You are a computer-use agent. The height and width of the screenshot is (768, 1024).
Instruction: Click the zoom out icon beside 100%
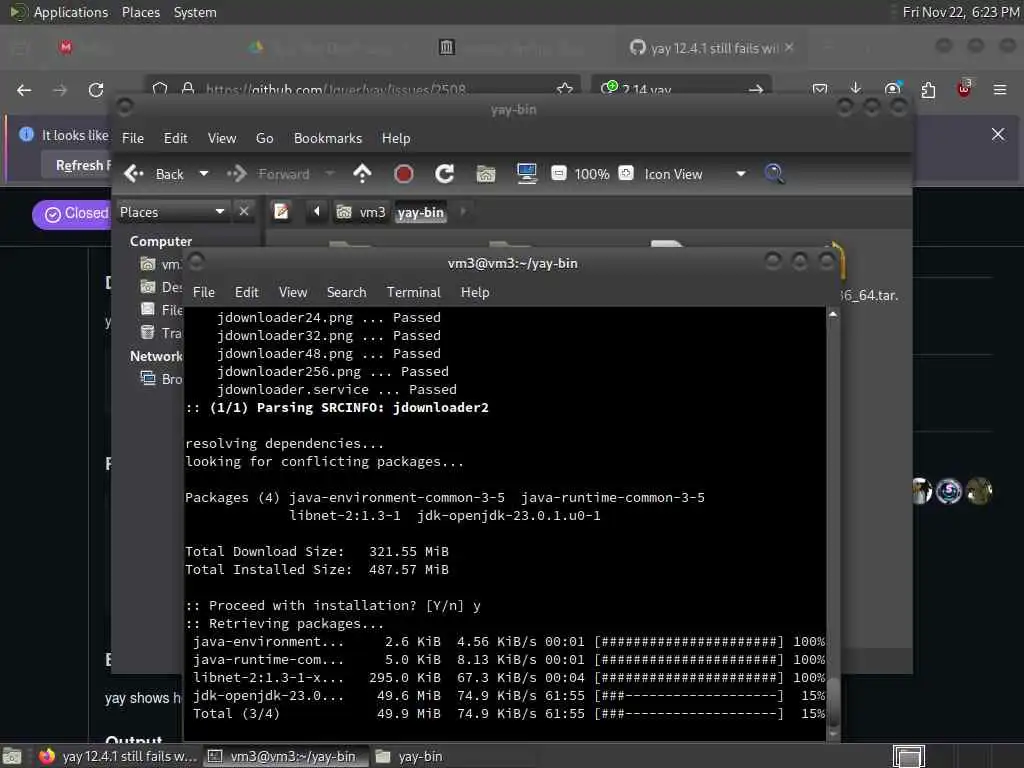point(559,173)
